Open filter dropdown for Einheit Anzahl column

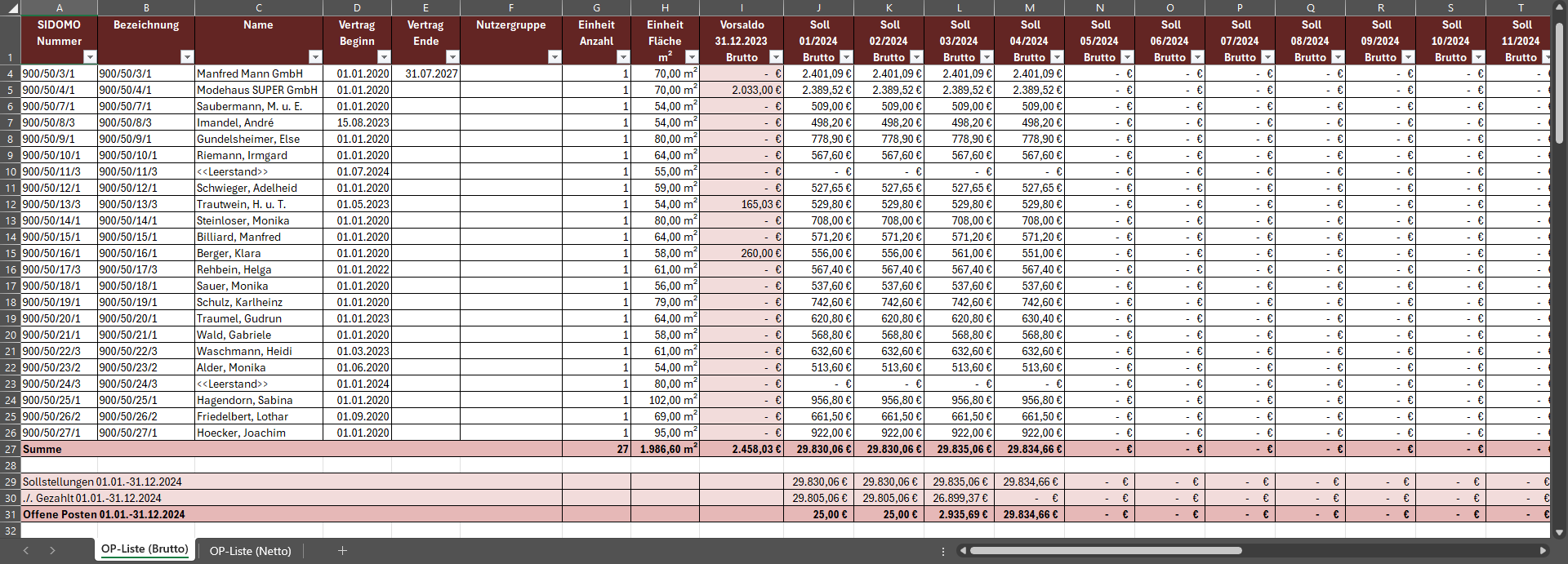pyautogui.click(x=623, y=57)
